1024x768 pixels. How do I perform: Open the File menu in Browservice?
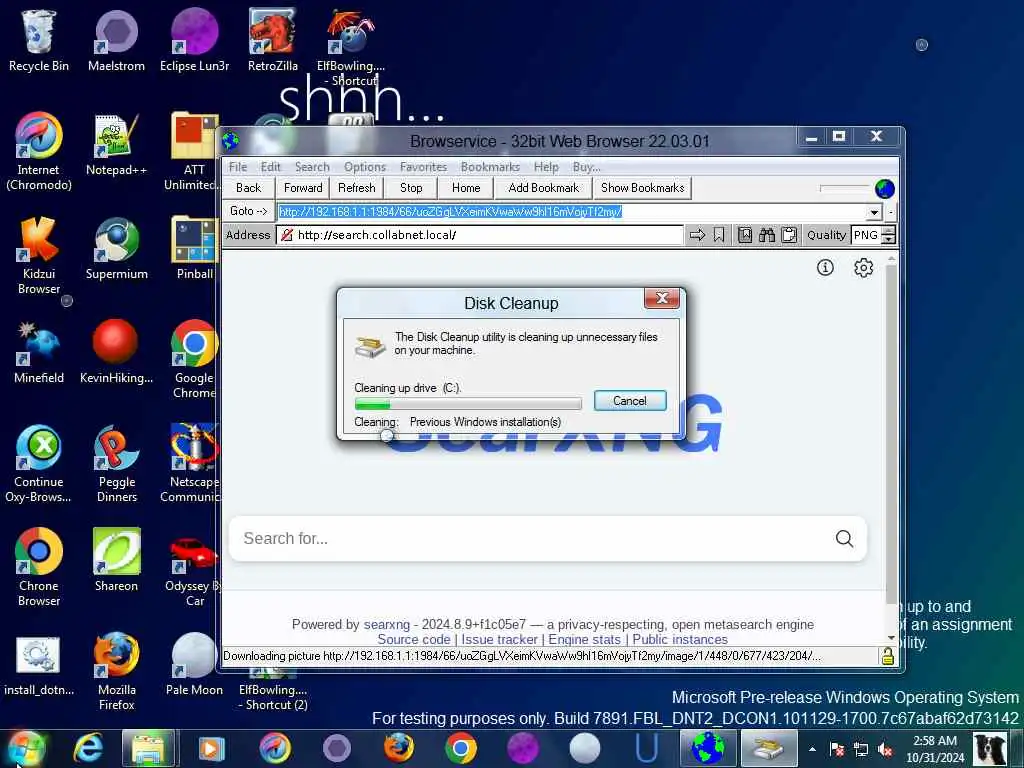[x=238, y=167]
